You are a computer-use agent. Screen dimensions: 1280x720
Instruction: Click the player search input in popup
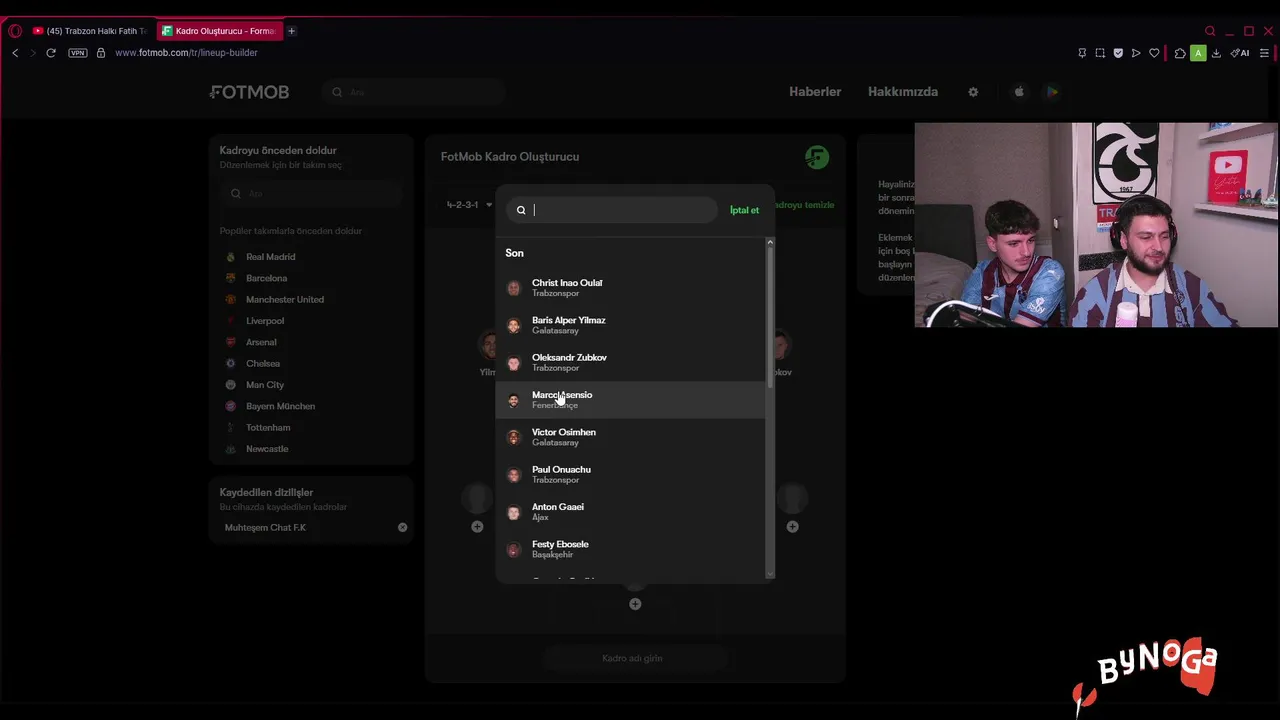(612, 210)
